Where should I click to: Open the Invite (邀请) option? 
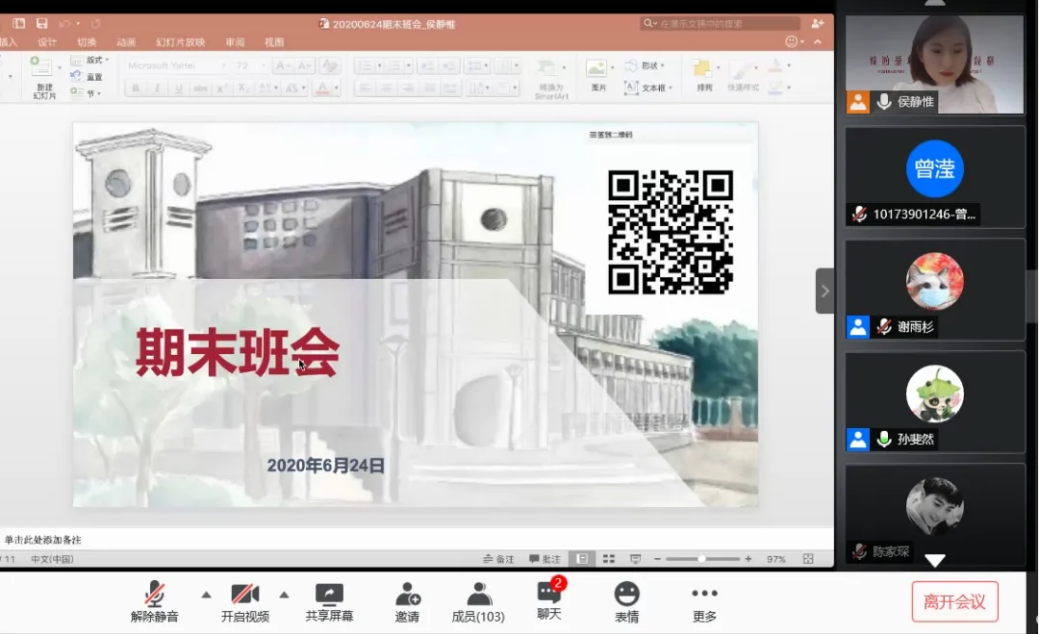pyautogui.click(x=408, y=602)
